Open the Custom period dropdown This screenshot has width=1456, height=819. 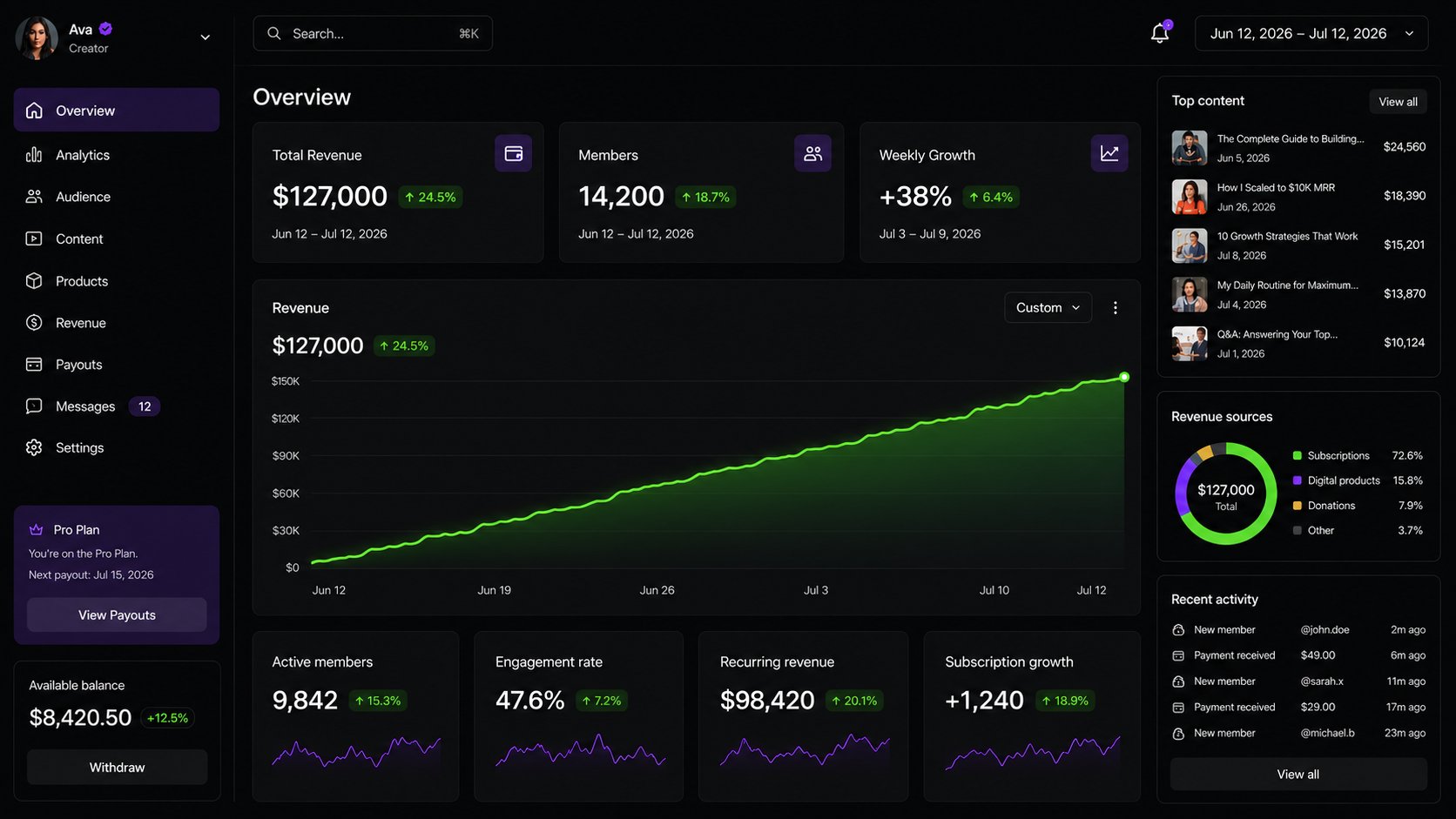point(1048,308)
